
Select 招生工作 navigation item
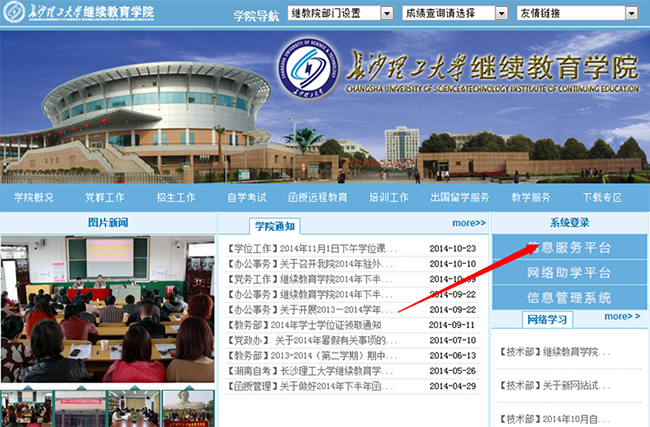175,198
